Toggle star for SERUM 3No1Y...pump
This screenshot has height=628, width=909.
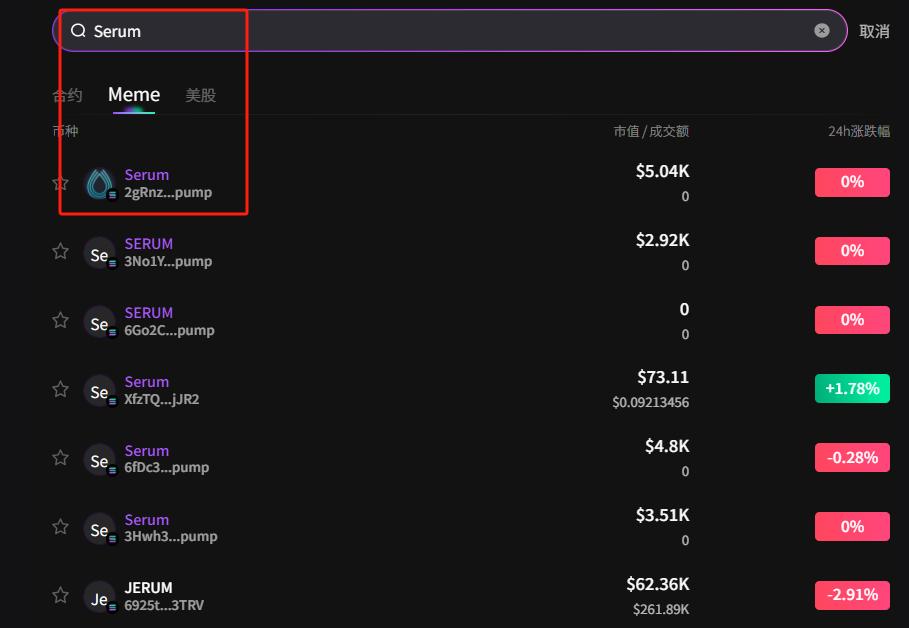coord(60,252)
